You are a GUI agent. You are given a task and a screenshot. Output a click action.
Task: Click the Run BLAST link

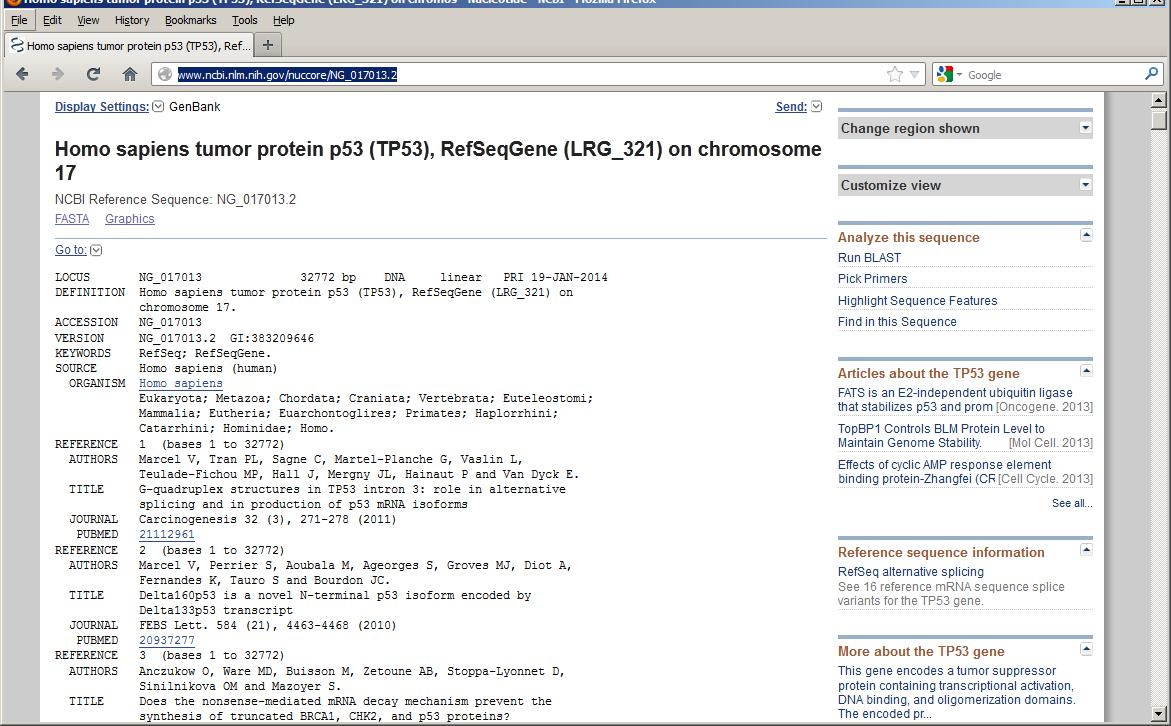869,258
